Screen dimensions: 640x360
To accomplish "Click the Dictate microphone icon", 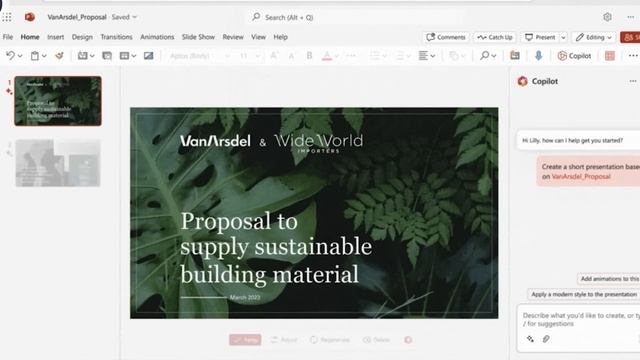I will tap(538, 56).
